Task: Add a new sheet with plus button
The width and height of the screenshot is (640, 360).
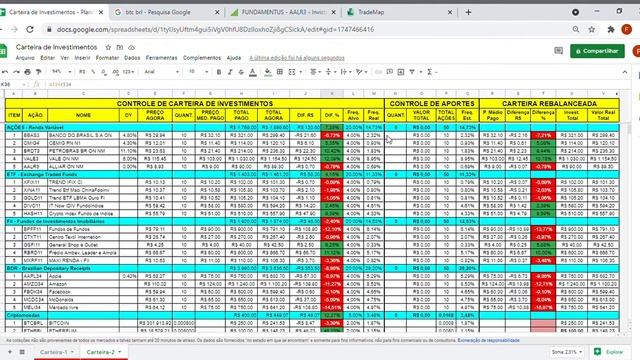Action: pyautogui.click(x=10, y=352)
